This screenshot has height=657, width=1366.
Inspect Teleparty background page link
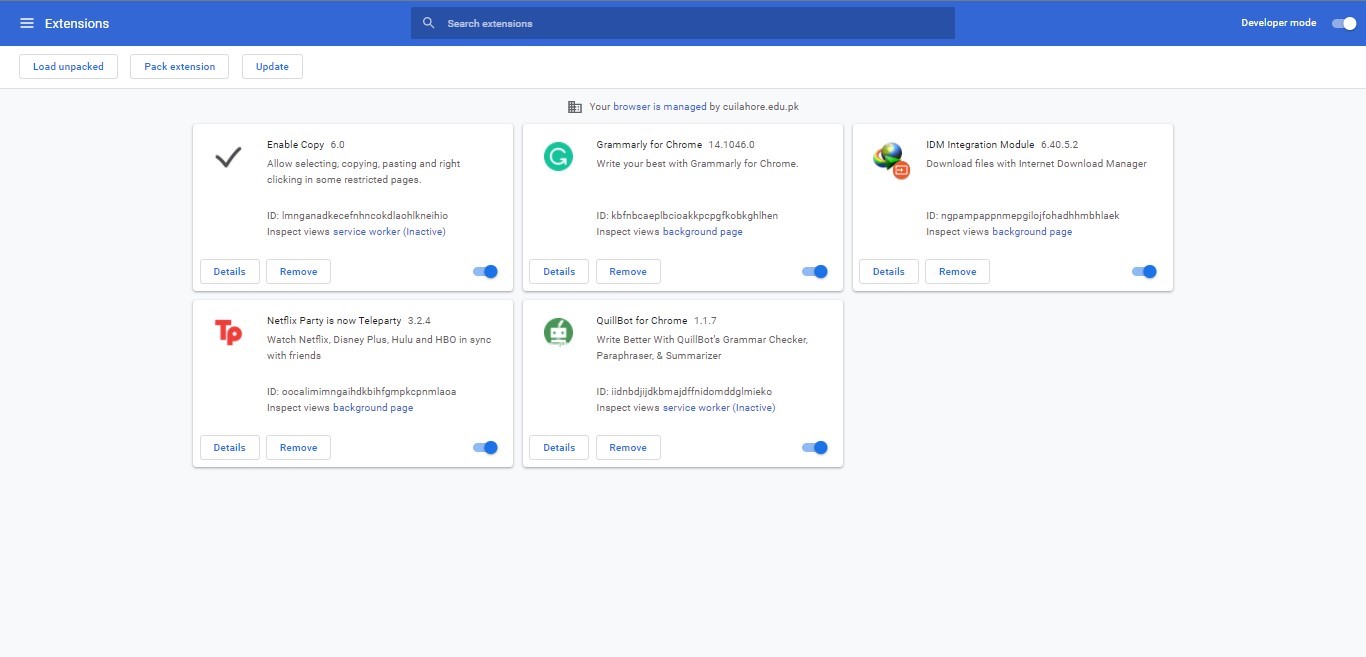pos(373,408)
